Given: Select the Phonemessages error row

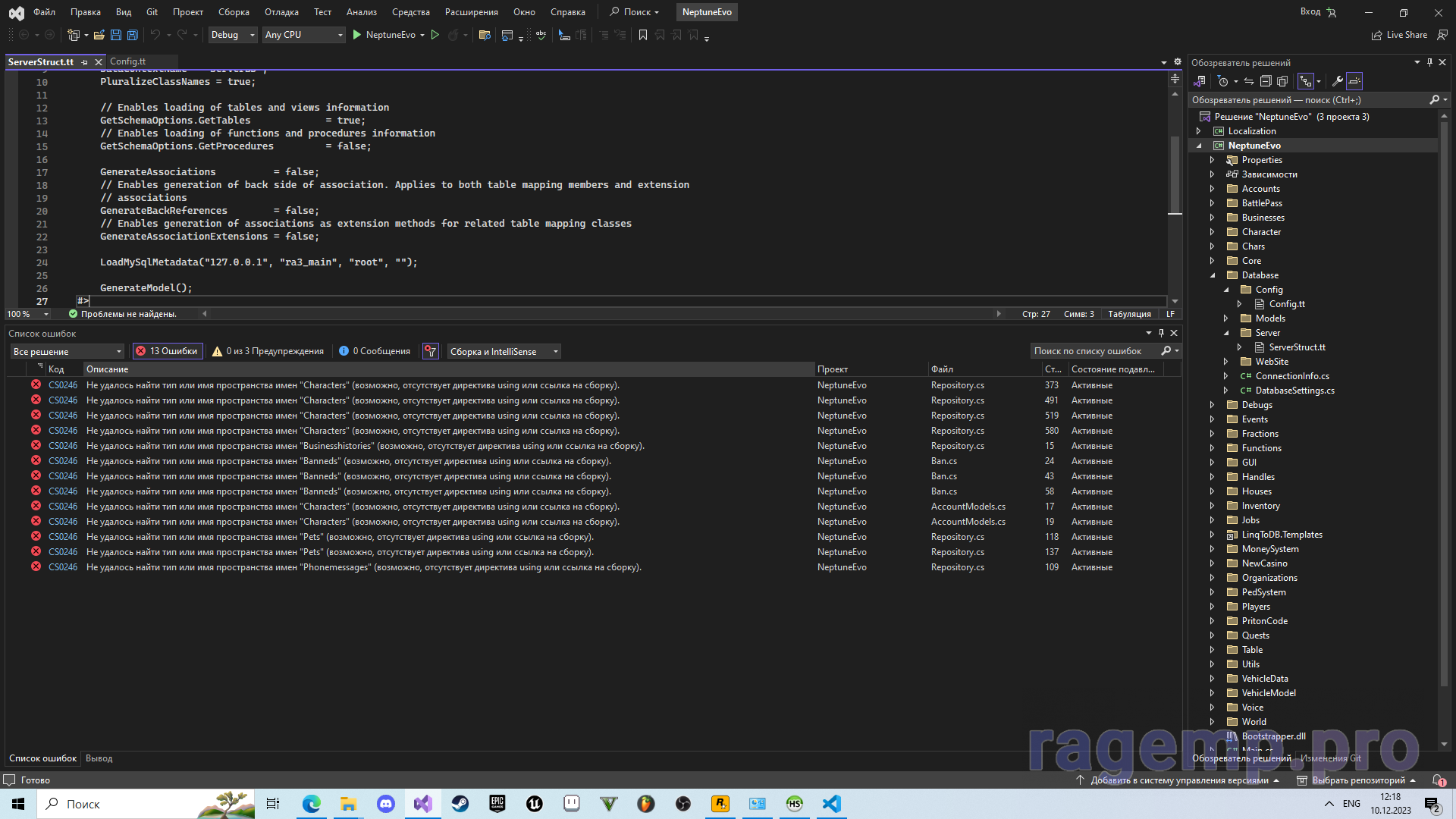Looking at the screenshot, I should [x=591, y=567].
